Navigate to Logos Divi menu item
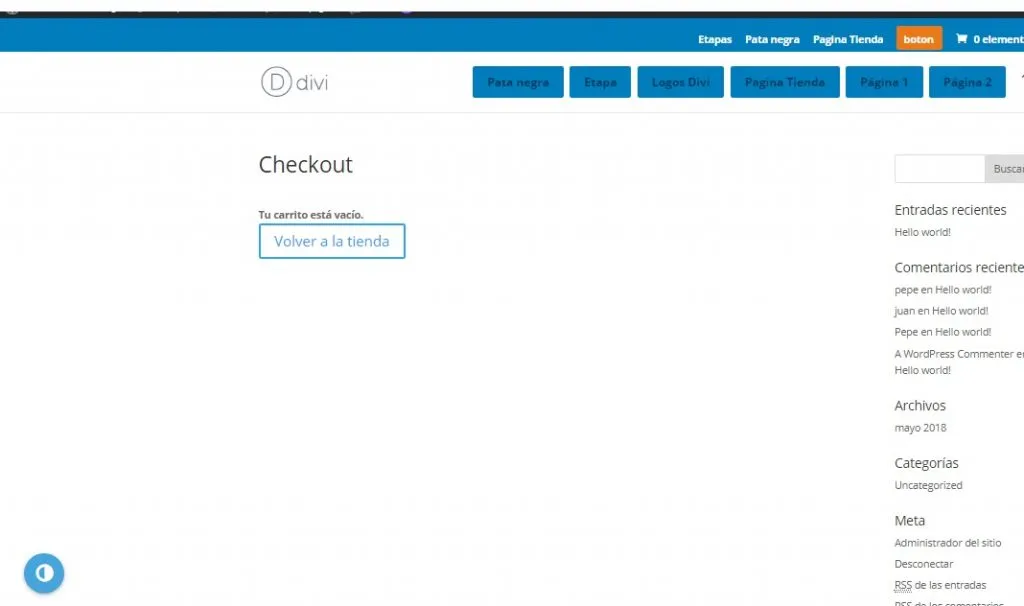 tap(680, 82)
